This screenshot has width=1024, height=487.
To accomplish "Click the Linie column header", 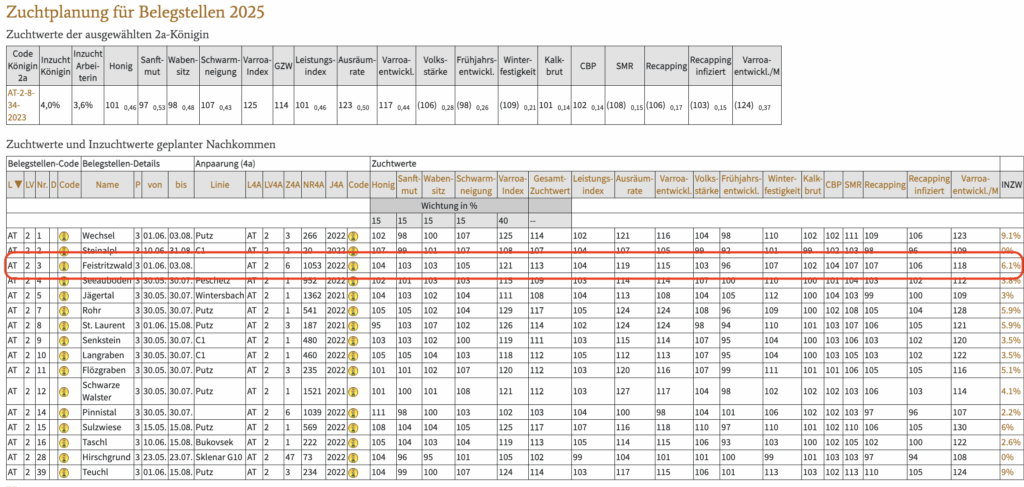I will click(218, 185).
